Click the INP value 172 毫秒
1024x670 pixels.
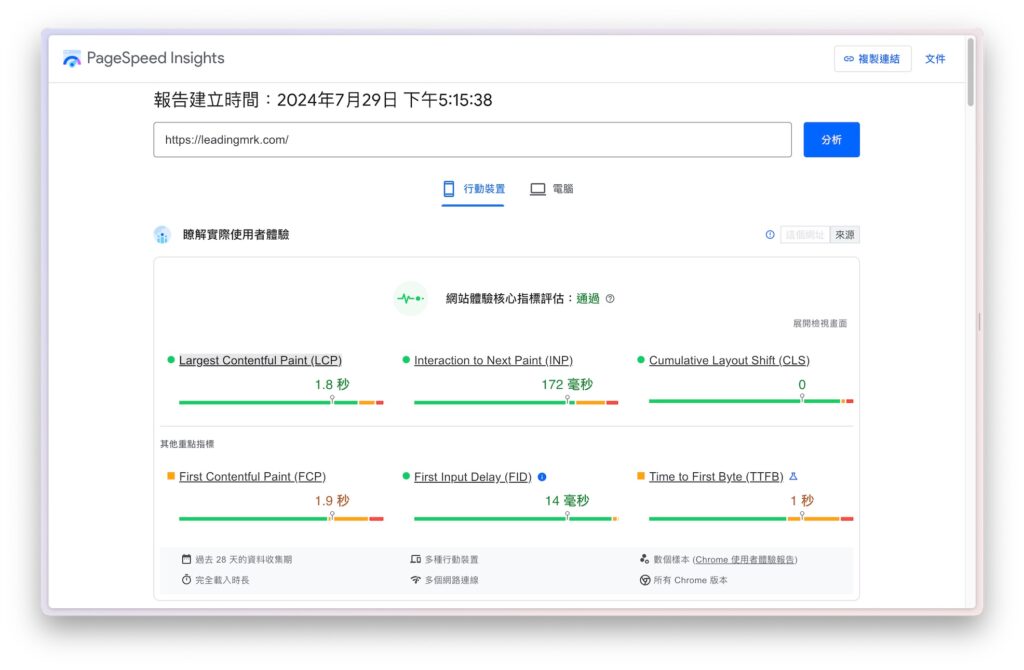click(567, 384)
